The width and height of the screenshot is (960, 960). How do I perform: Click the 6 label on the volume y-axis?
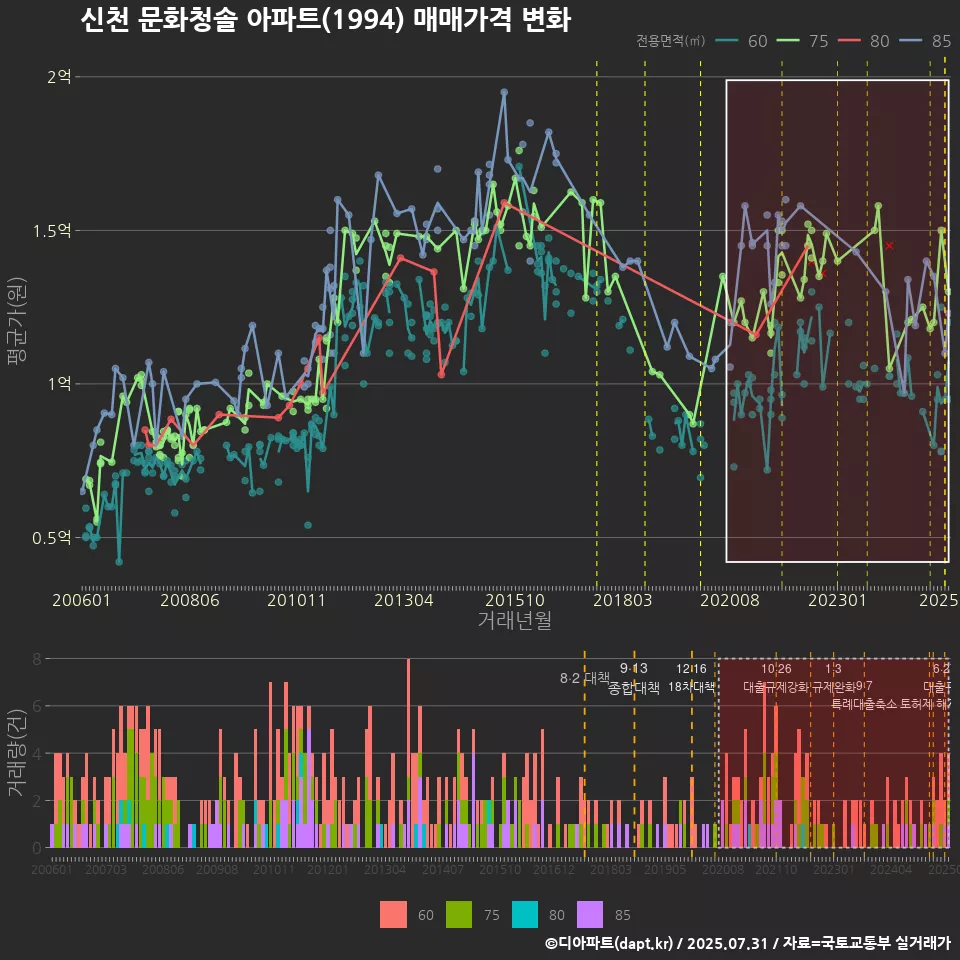click(37, 706)
